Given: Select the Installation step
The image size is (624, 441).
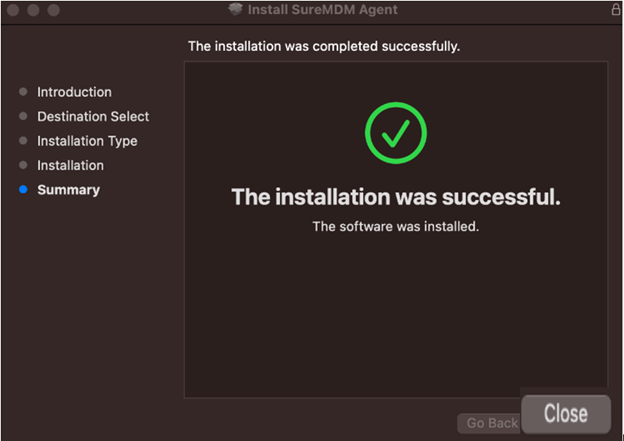Looking at the screenshot, I should 70,166.
